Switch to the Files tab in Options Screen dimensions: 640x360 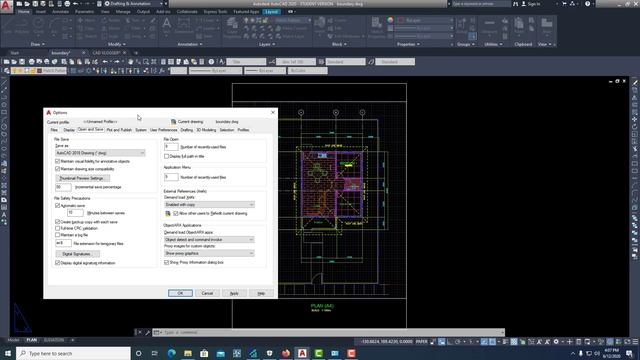pos(54,130)
